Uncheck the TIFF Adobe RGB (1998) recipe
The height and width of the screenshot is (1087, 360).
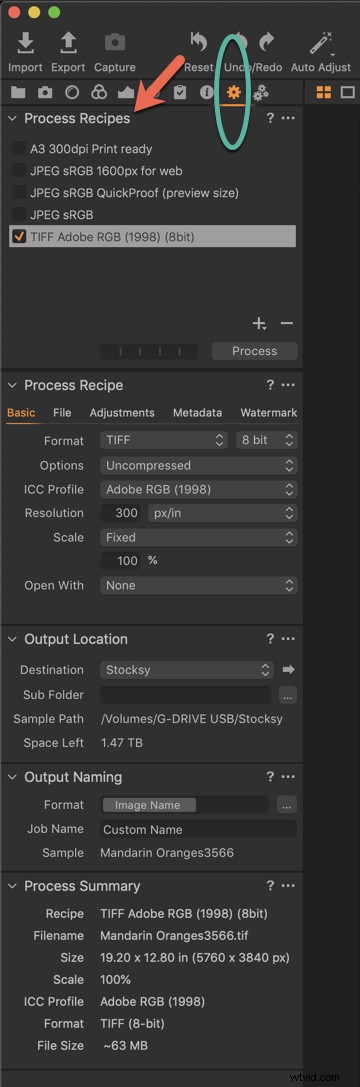tap(19, 237)
